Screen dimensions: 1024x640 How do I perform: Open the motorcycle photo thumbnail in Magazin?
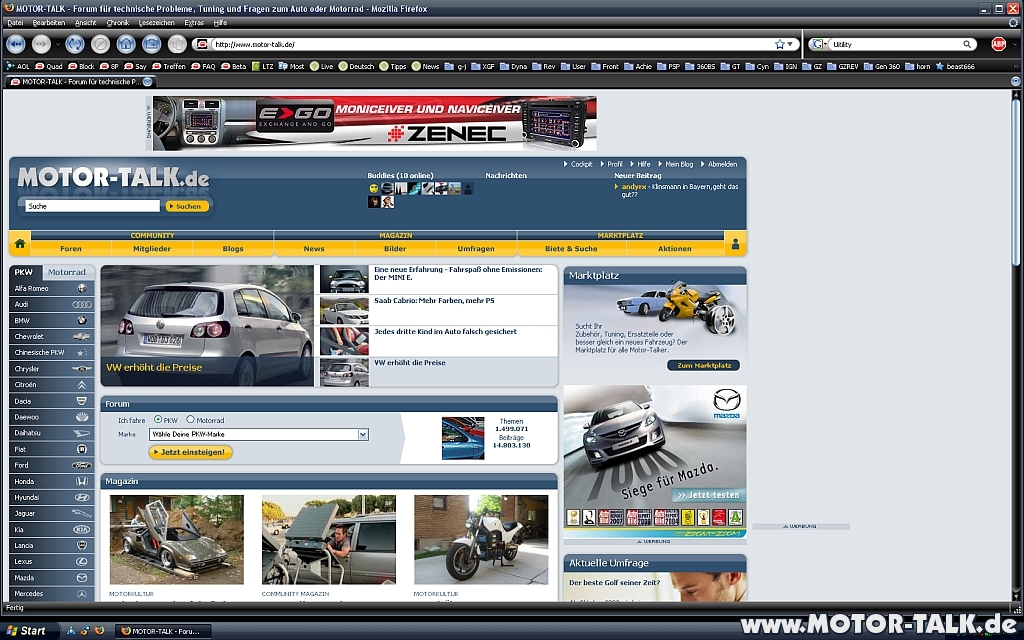coord(481,539)
